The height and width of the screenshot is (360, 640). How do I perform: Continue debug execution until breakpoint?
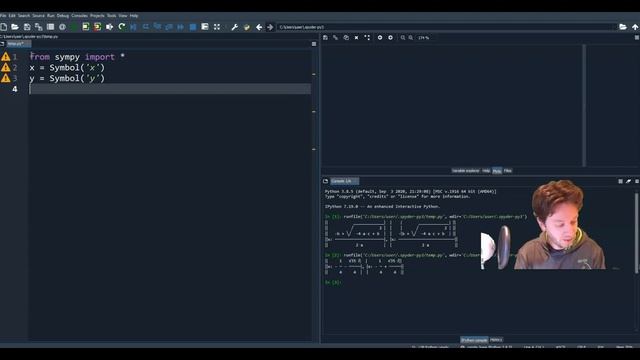181,27
